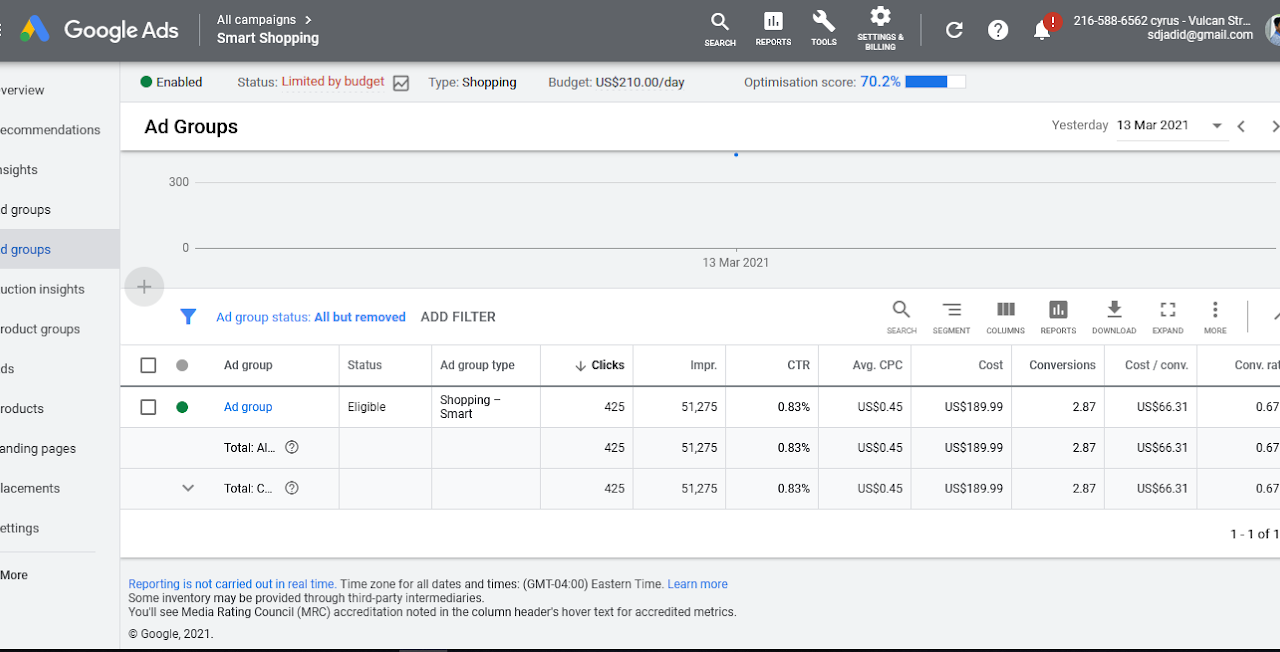Open the Google Ads home logo
This screenshot has width=1280, height=652.
point(100,30)
